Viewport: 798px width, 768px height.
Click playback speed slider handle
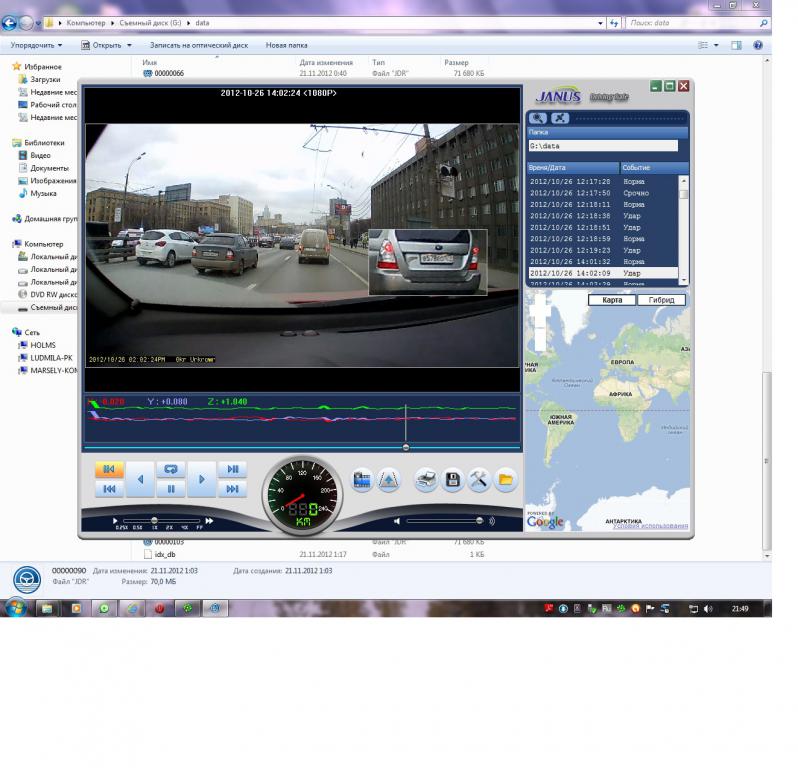[154, 521]
